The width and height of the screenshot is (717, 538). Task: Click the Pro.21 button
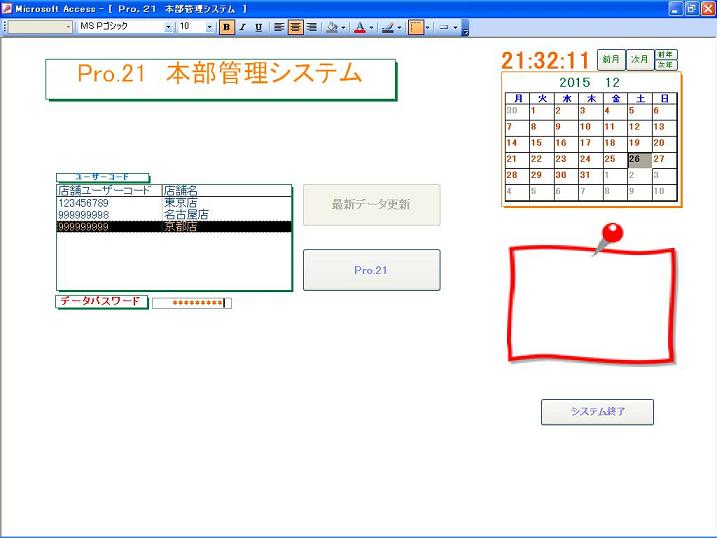(371, 270)
